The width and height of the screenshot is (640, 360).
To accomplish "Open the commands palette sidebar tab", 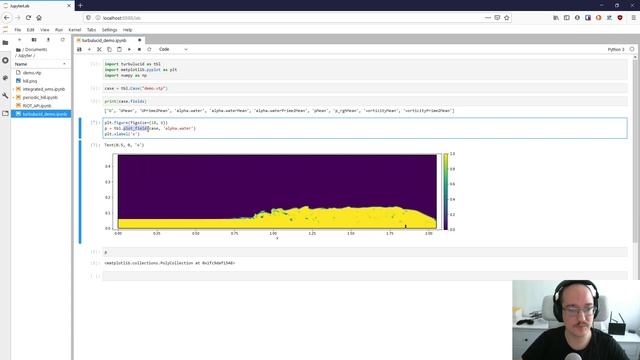I will pos(5,78).
